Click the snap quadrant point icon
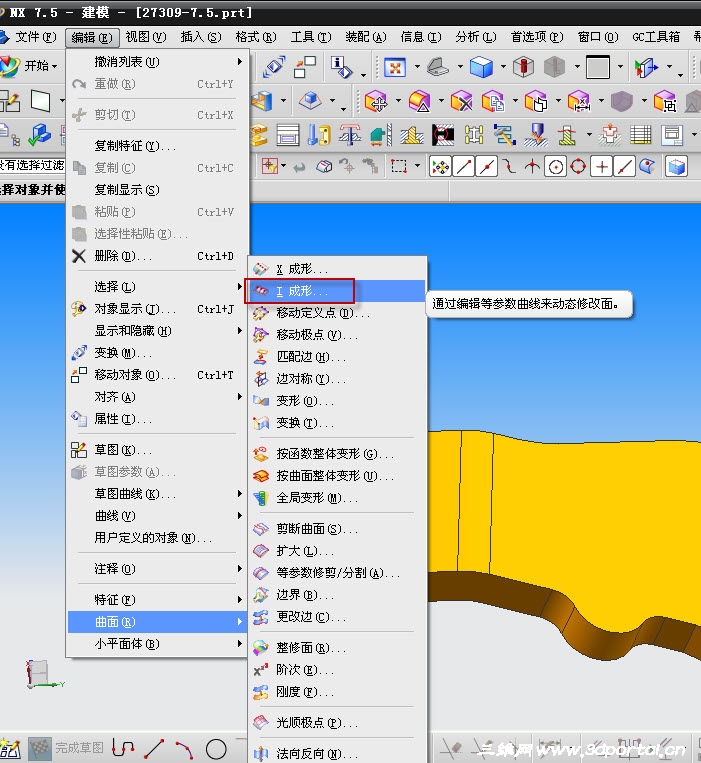701x763 pixels. 578,166
